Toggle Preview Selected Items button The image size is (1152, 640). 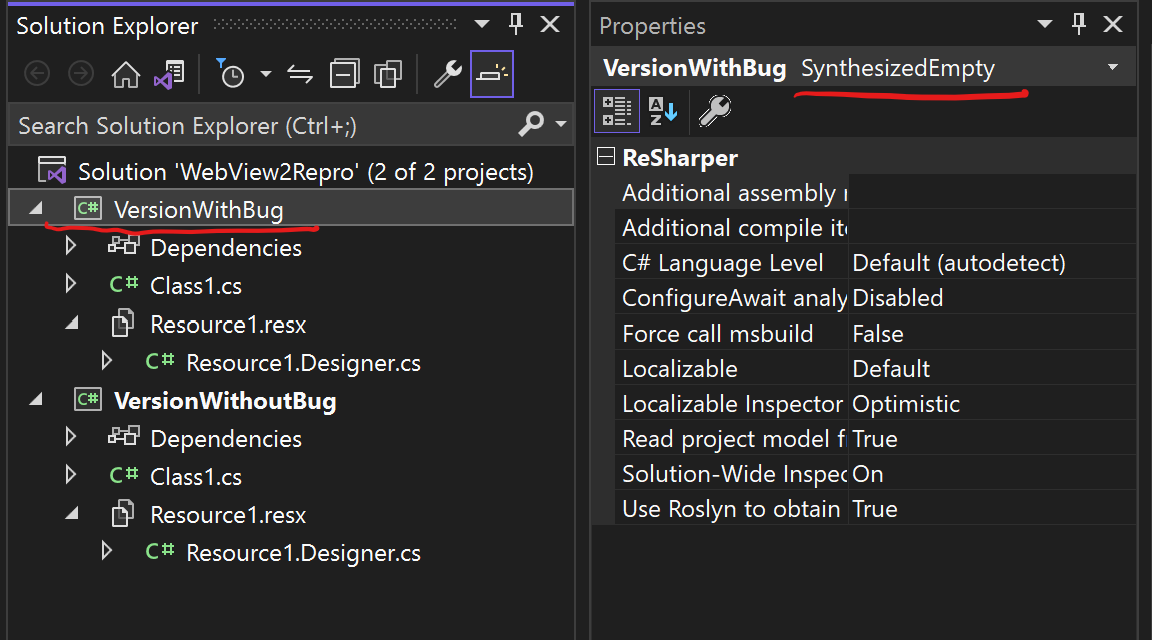coord(492,74)
